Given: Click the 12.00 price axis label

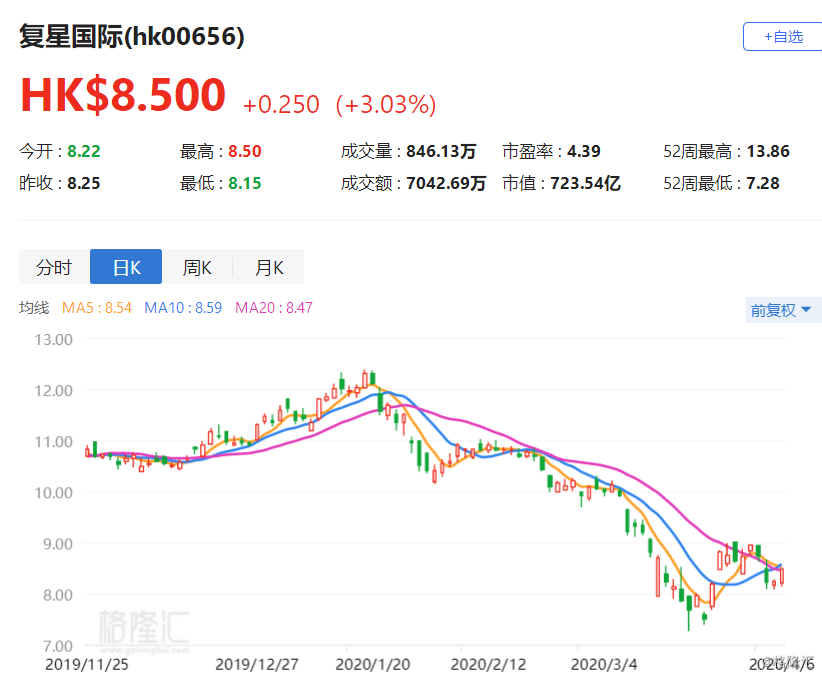Looking at the screenshot, I should [53, 391].
